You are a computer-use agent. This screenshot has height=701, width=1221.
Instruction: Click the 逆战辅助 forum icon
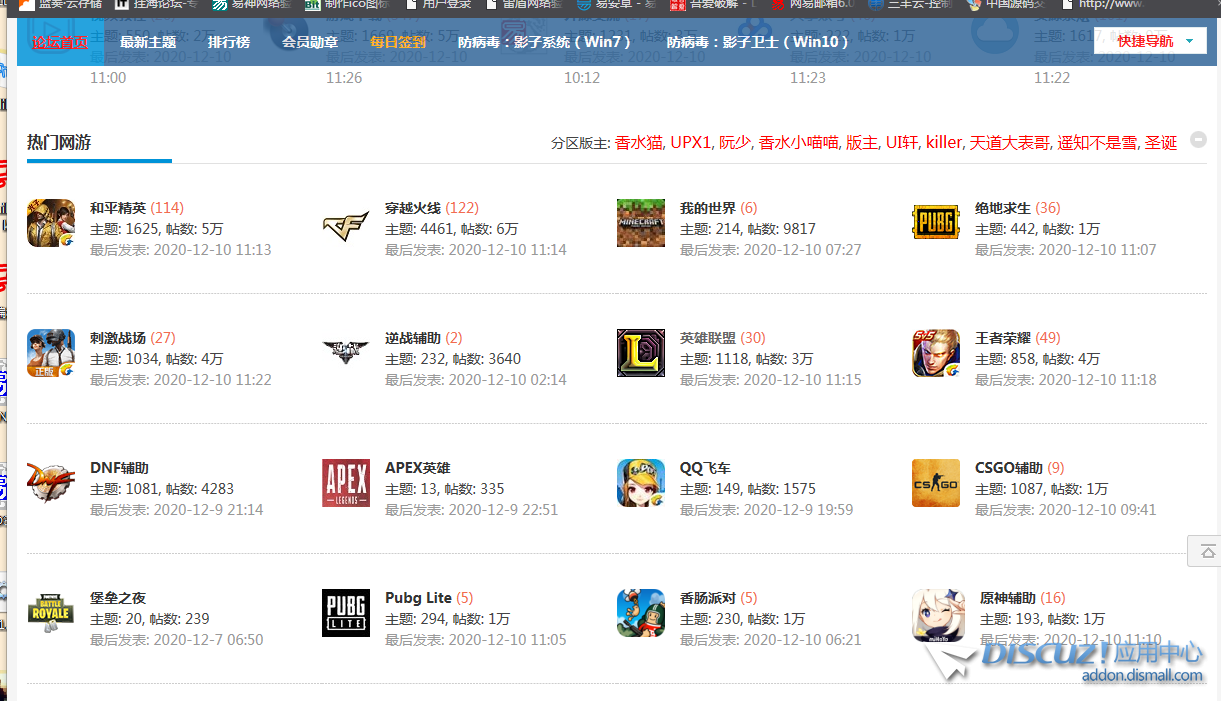[346, 353]
